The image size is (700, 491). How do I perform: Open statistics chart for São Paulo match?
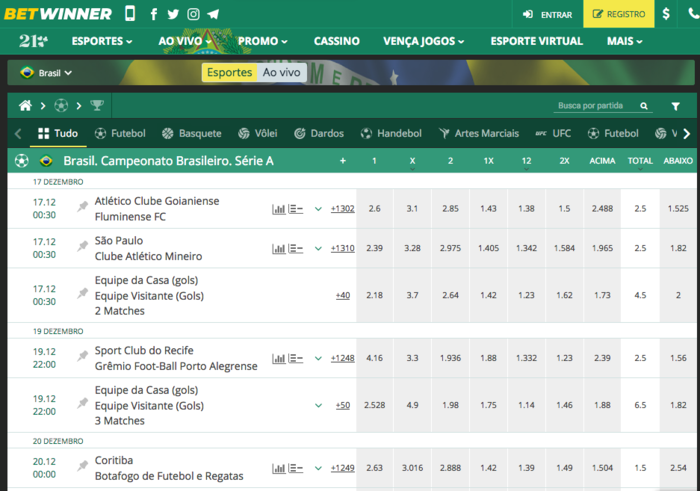[279, 248]
